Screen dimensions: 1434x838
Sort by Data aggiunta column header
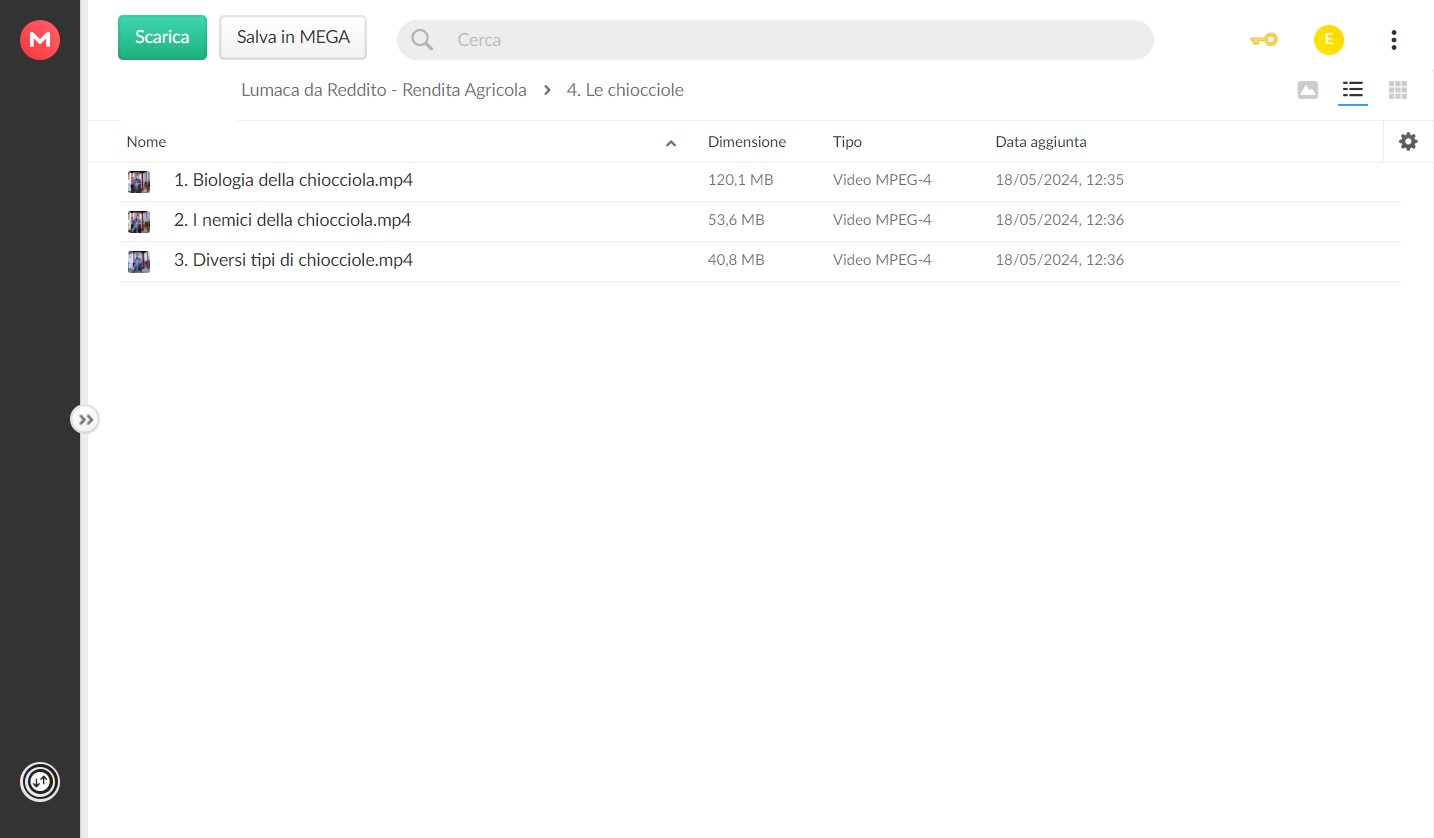1041,142
